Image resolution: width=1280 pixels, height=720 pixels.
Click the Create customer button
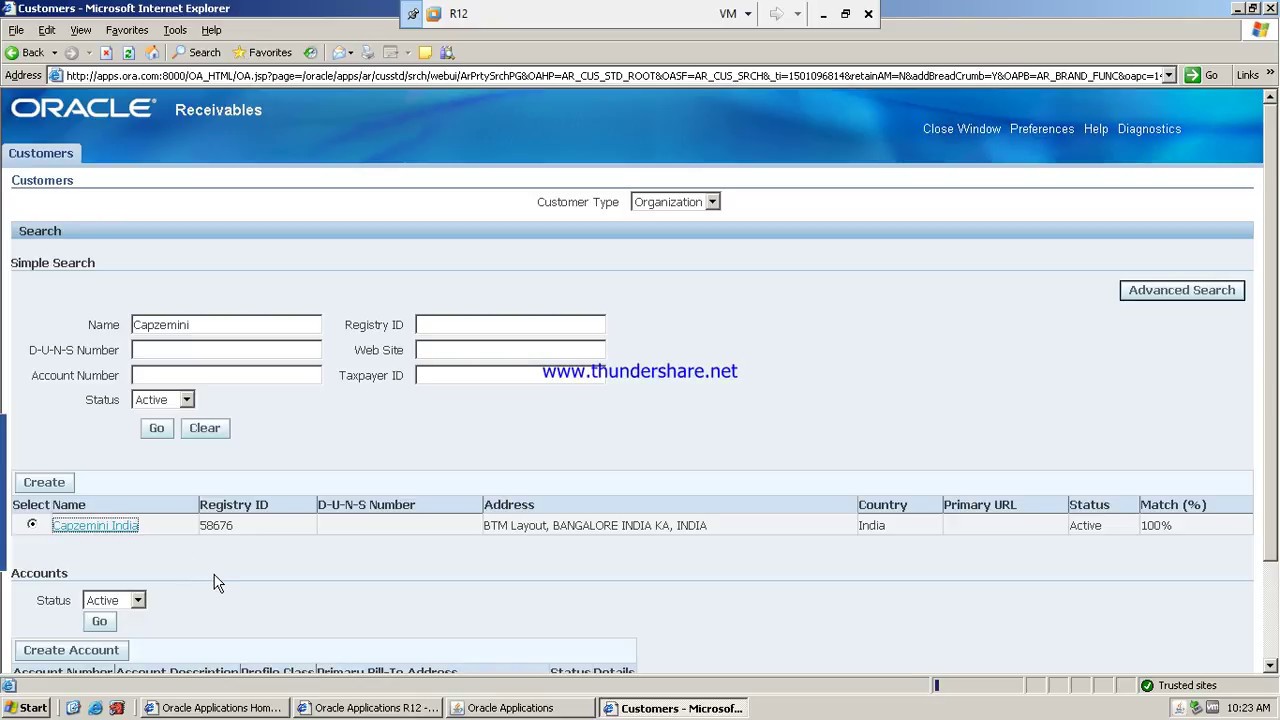(44, 482)
